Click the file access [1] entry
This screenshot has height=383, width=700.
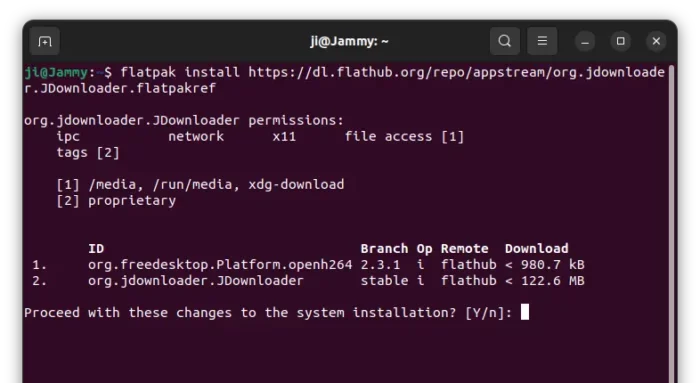[404, 137]
